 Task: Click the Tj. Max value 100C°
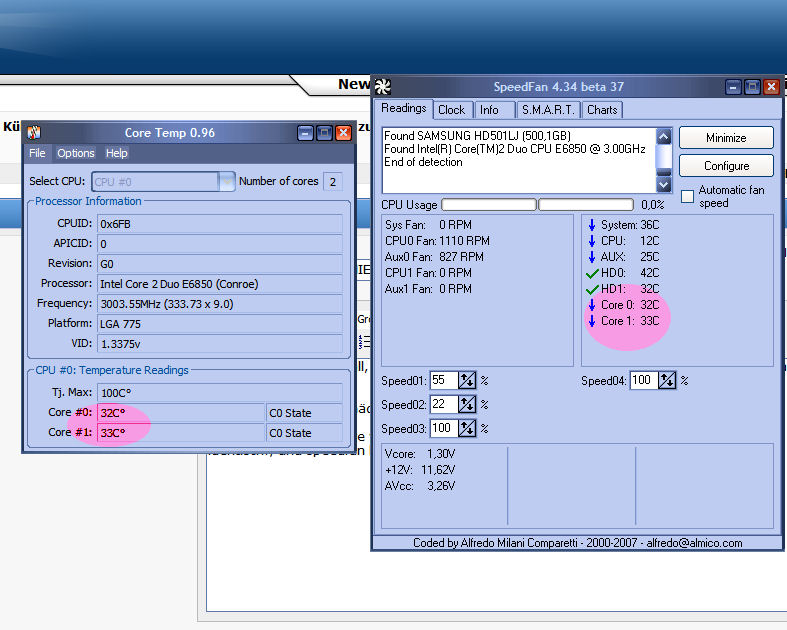(220, 393)
